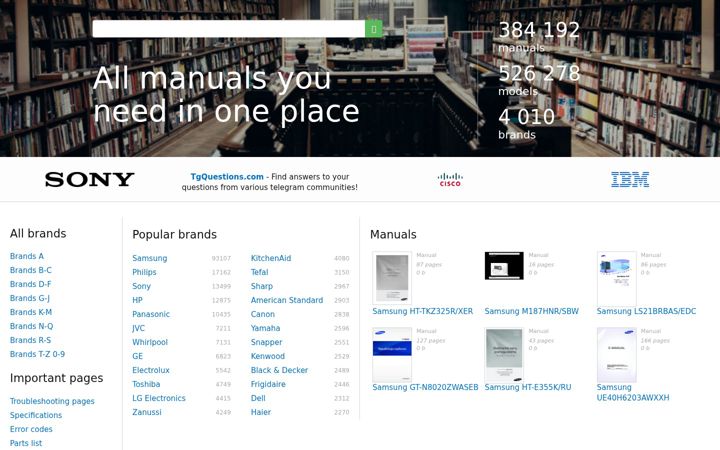The image size is (720, 450).
Task: Select Panasonic brand link
Action: tap(151, 314)
